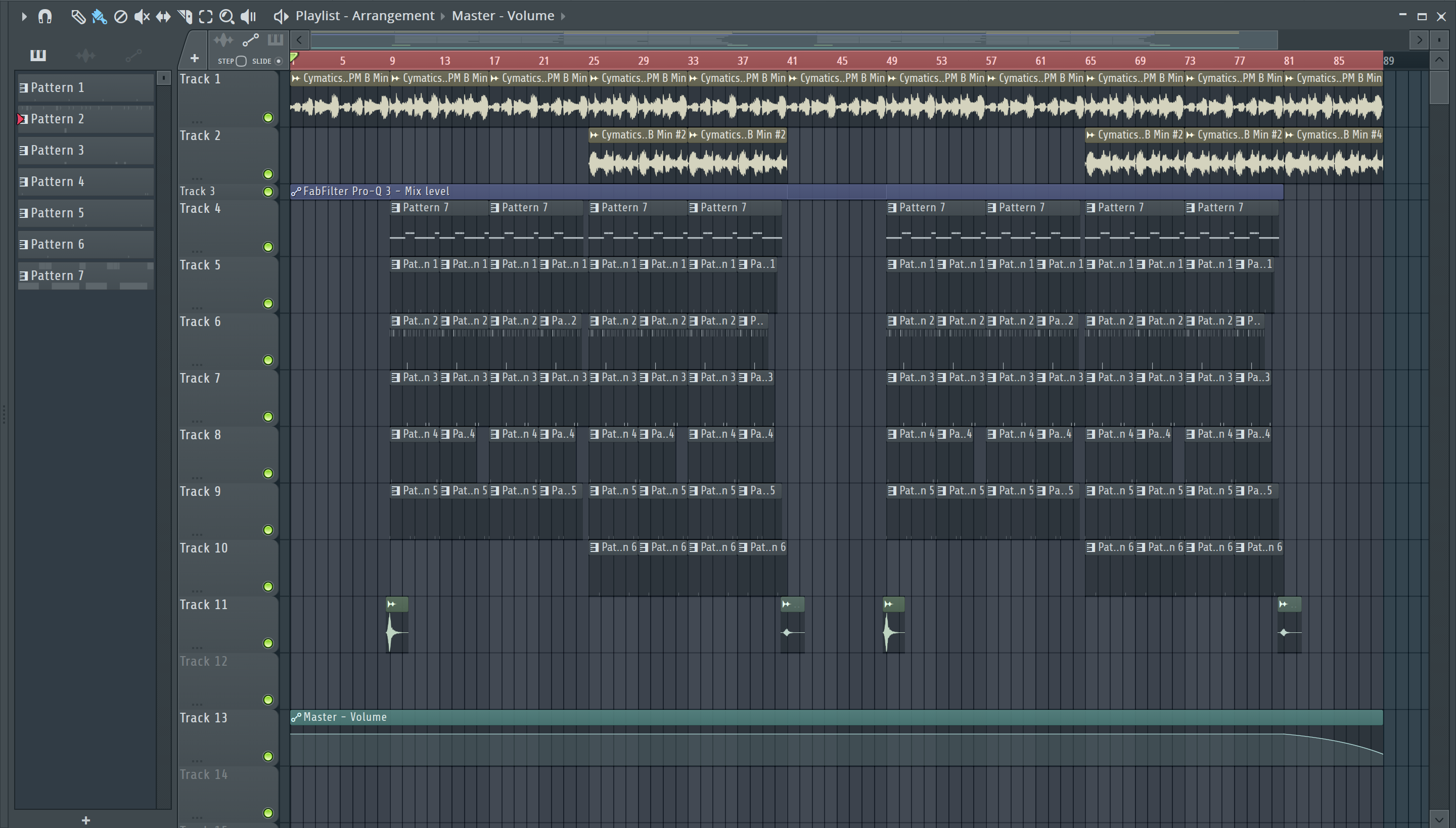This screenshot has height=828, width=1456.
Task: Click the playlist speaker icon before the title
Action: (x=281, y=16)
